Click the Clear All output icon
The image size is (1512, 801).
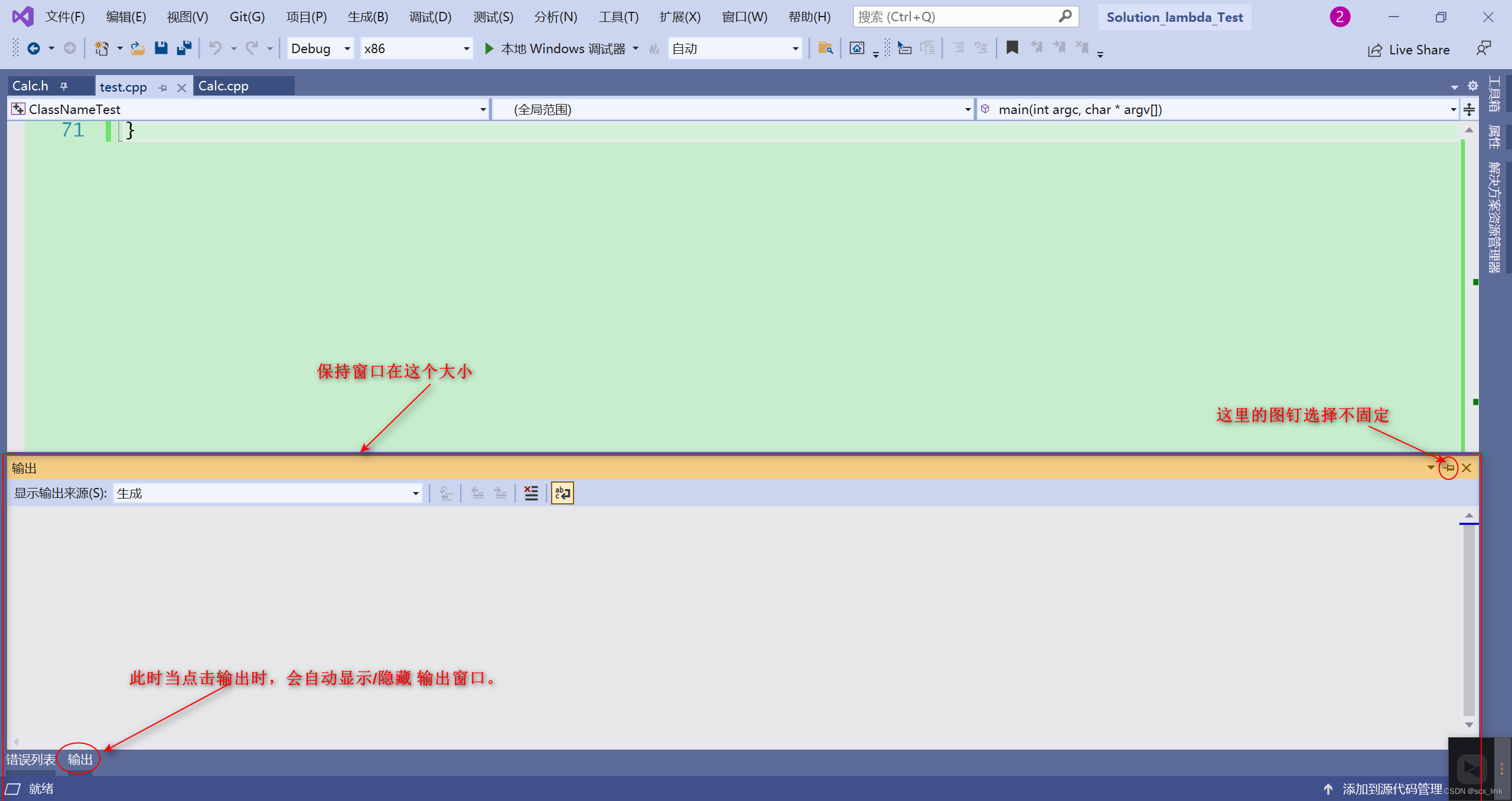click(x=531, y=493)
